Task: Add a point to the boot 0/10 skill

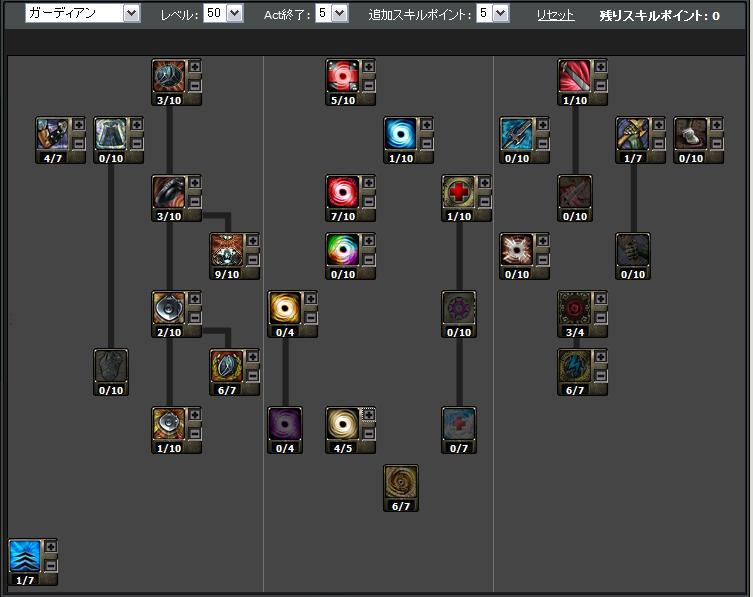Action: click(717, 125)
